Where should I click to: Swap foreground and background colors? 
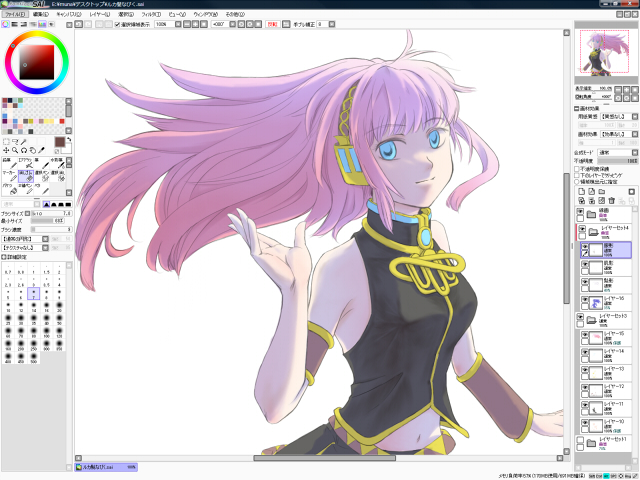[69, 140]
